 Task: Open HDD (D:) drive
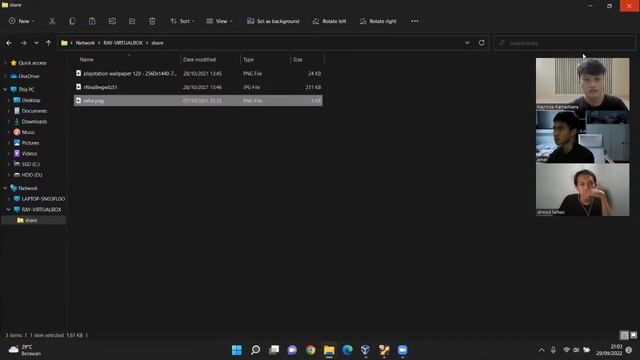(32, 175)
